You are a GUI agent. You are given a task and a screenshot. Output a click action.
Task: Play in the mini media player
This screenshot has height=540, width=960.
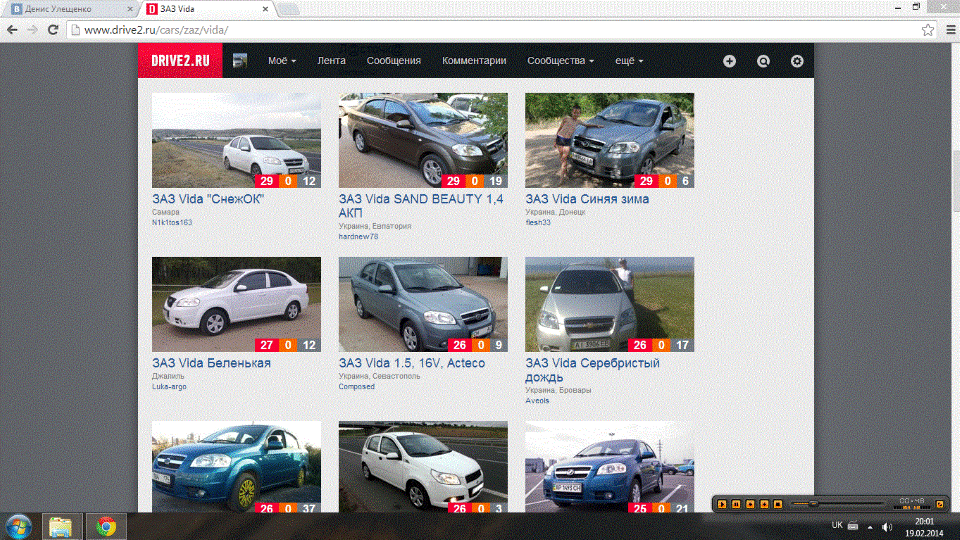[722, 504]
